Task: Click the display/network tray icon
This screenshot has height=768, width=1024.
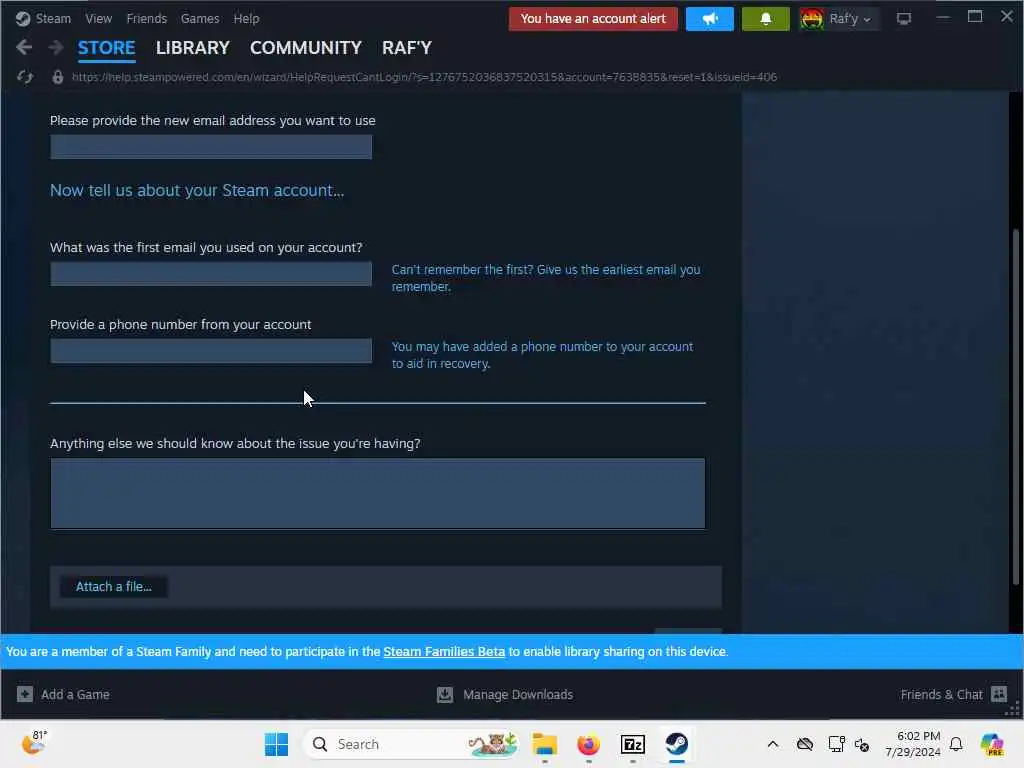Action: (x=836, y=744)
